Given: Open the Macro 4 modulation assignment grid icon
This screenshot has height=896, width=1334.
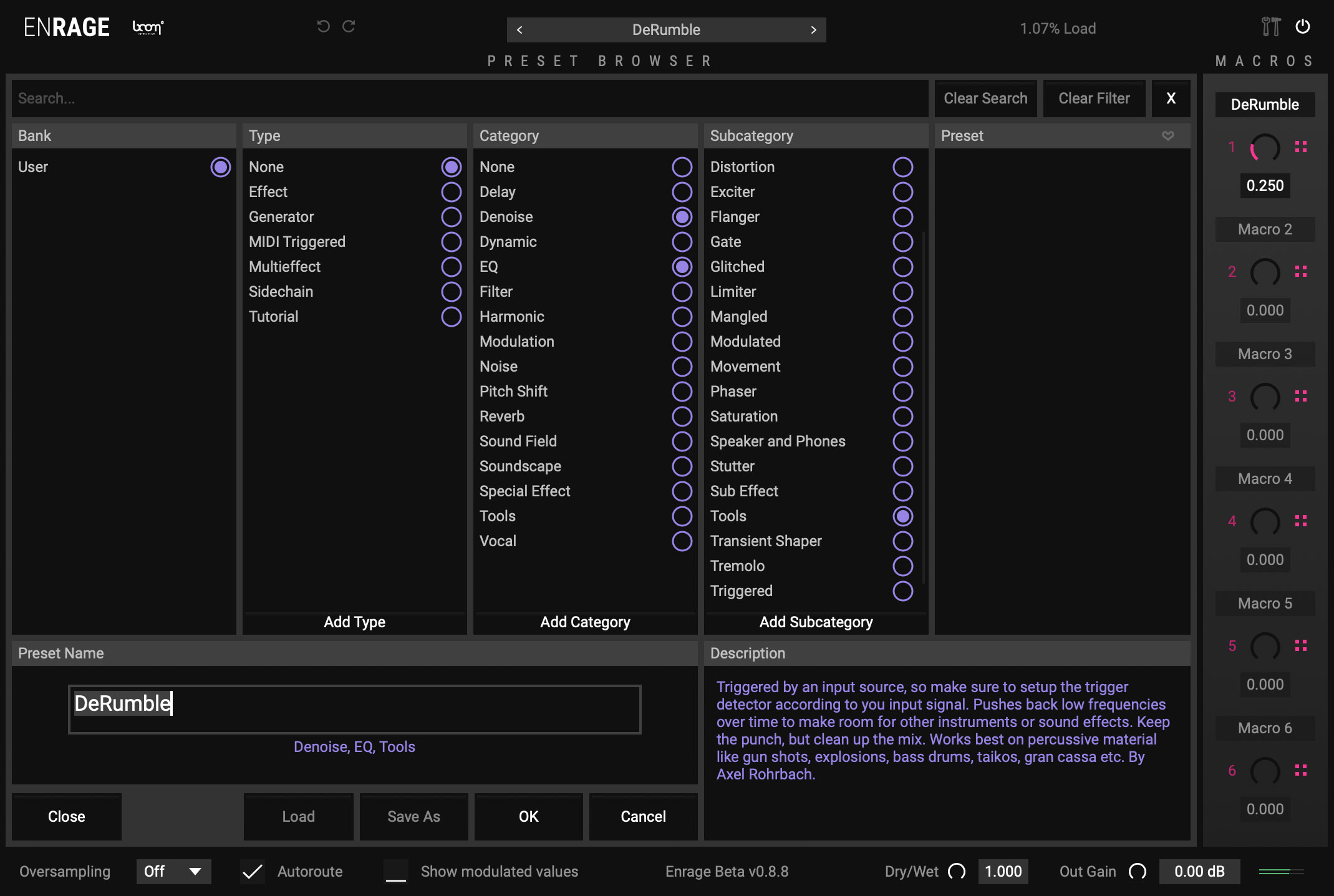Looking at the screenshot, I should click(x=1301, y=522).
